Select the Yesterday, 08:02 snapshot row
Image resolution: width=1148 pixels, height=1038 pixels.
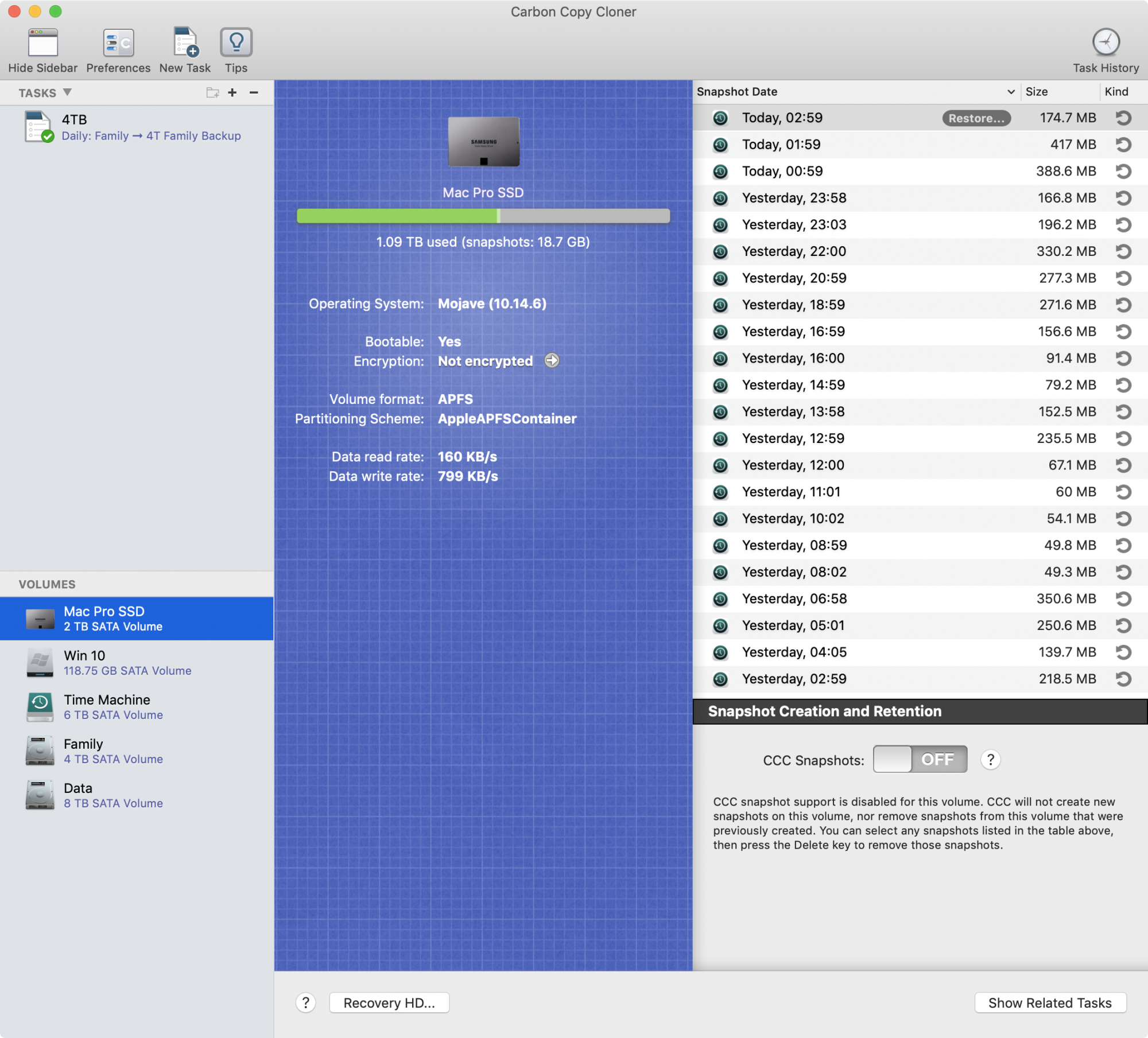(920, 572)
